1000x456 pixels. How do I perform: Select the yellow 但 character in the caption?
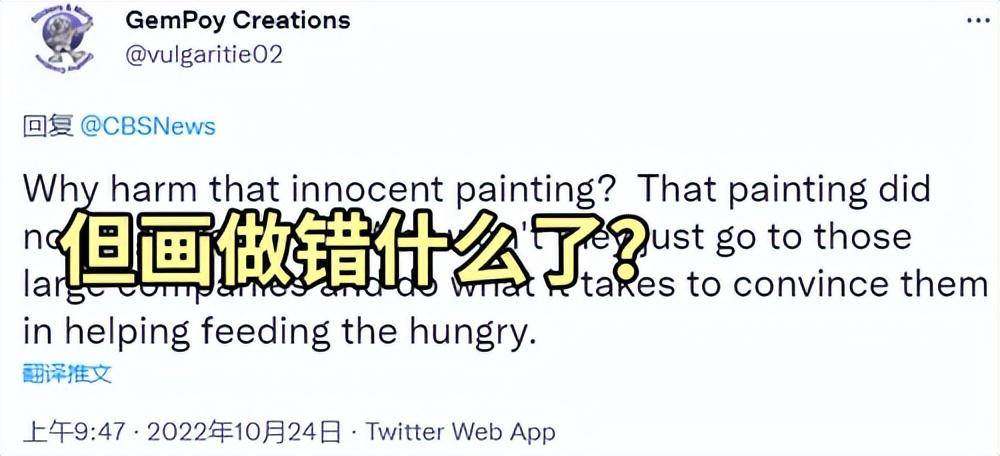tap(97, 247)
